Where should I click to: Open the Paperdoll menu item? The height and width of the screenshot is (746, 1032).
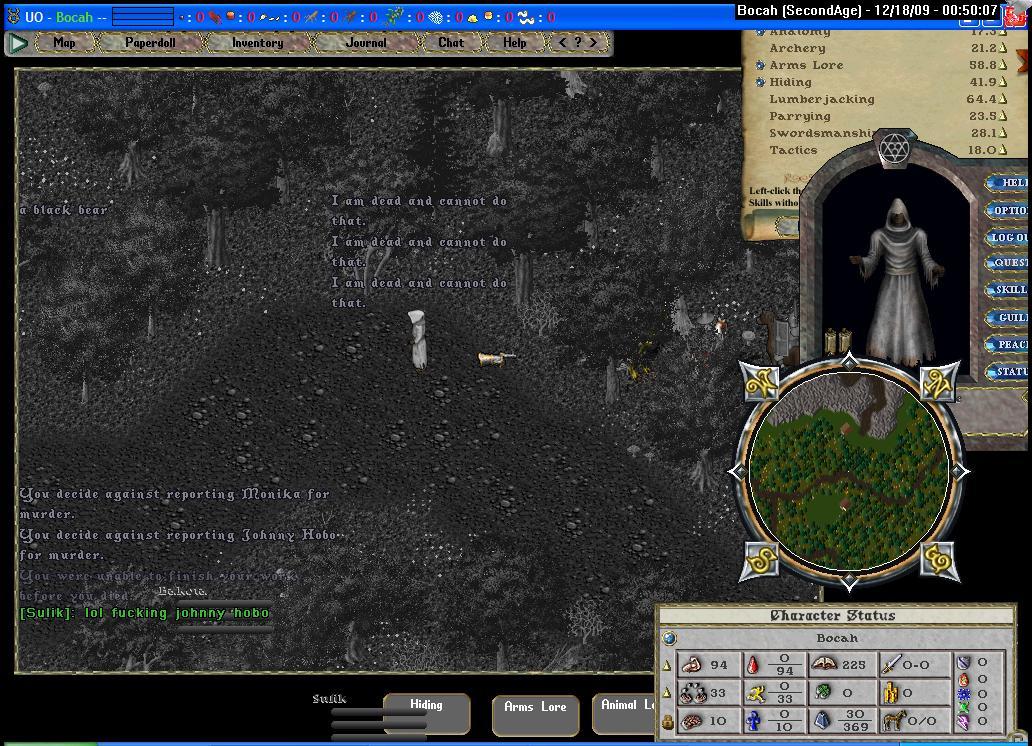point(150,43)
